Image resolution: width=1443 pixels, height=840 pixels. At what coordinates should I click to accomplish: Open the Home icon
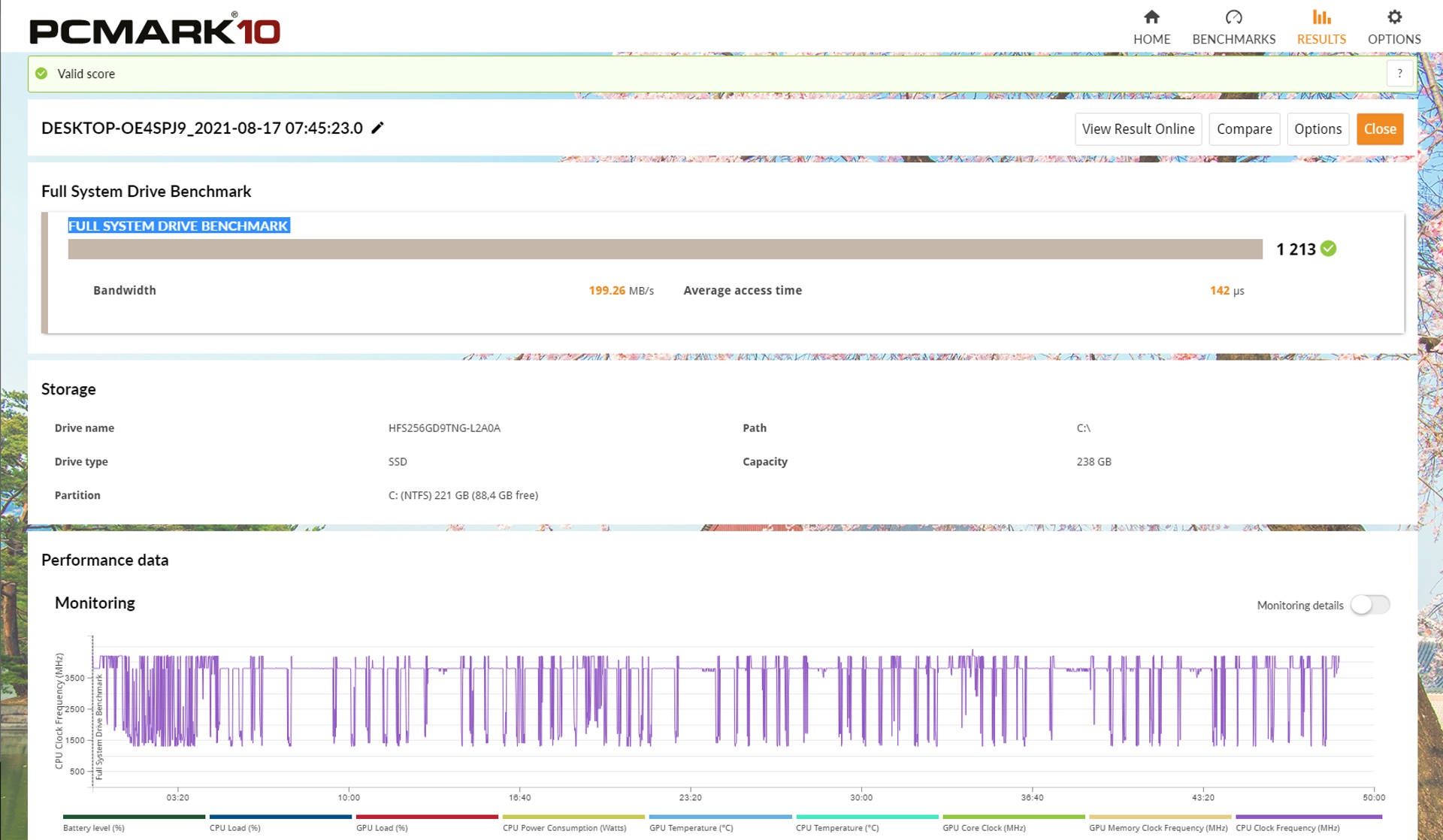click(1151, 17)
